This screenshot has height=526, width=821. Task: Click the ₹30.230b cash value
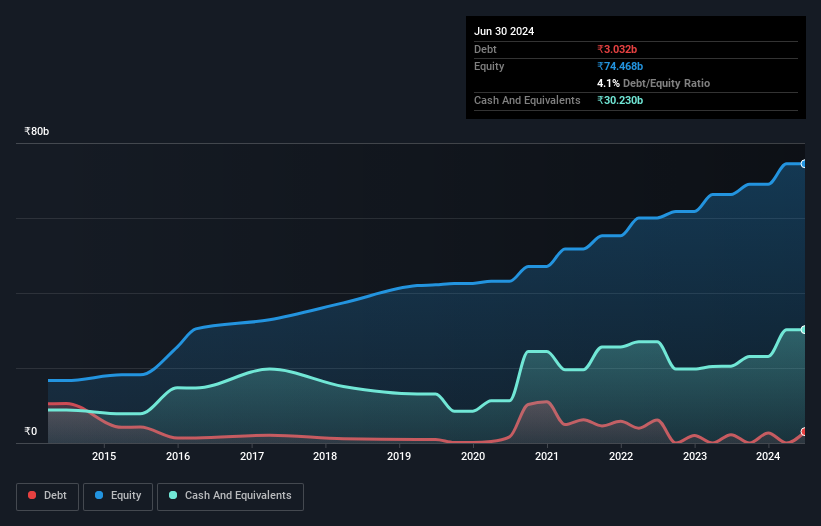[620, 100]
